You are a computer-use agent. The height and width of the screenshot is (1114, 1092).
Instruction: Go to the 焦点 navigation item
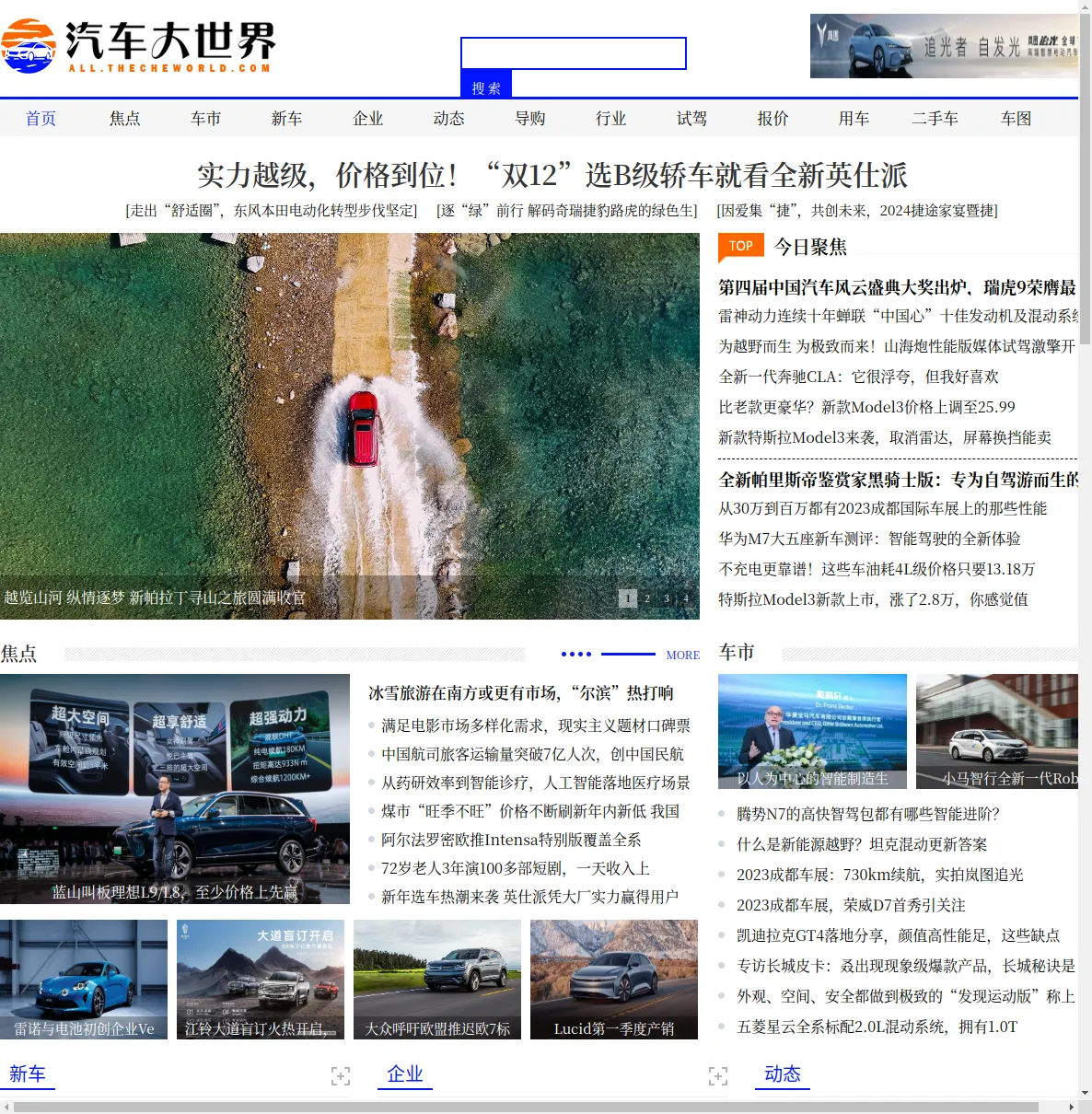(125, 119)
